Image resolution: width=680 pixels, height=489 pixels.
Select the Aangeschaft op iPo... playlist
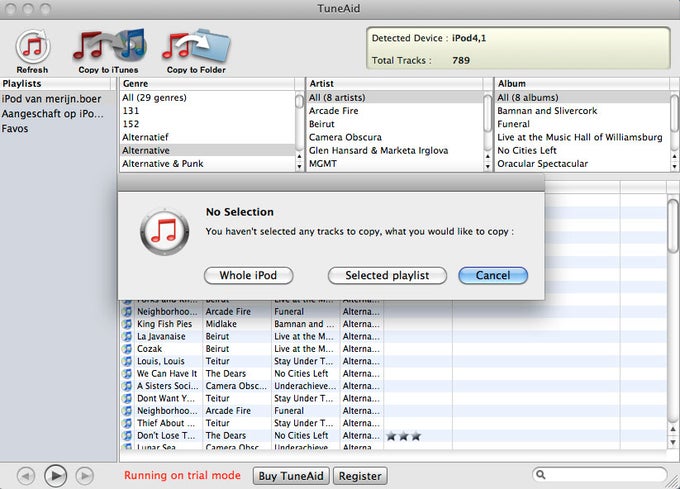(x=58, y=114)
